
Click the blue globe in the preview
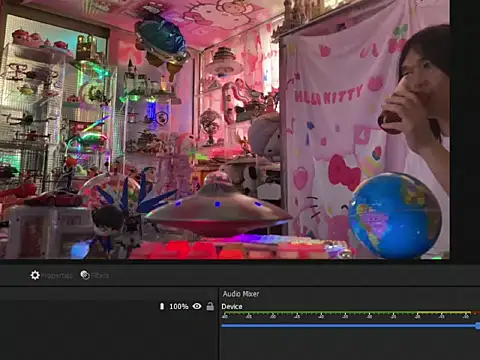[x=396, y=216]
